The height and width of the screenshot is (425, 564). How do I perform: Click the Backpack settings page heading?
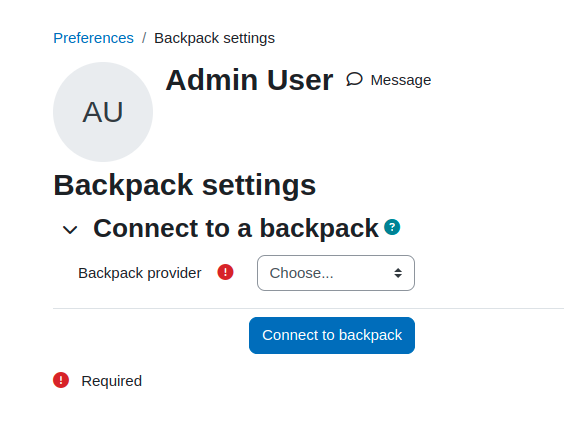185,186
